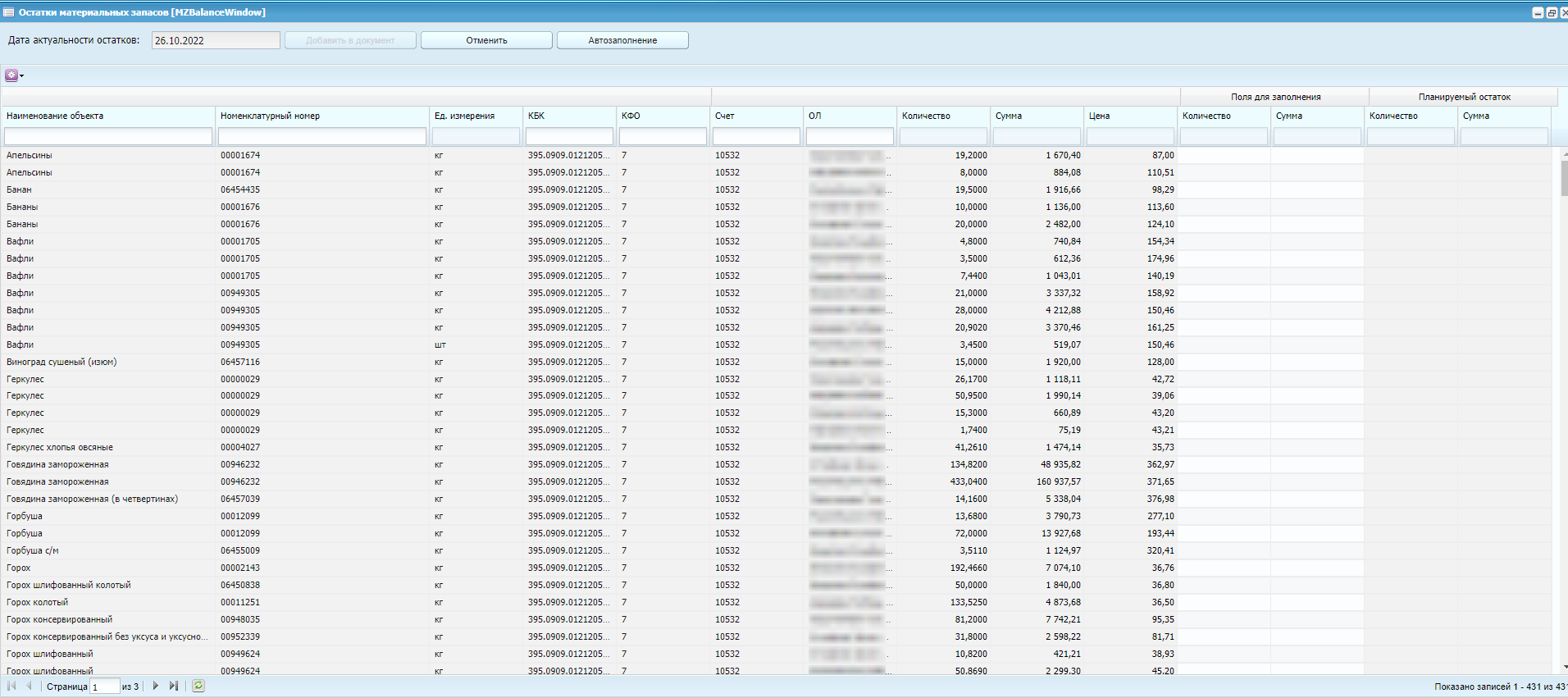This screenshot has width=1568, height=698.
Task: Select Виноград сушеный (изюм) row
Action: (x=777, y=362)
